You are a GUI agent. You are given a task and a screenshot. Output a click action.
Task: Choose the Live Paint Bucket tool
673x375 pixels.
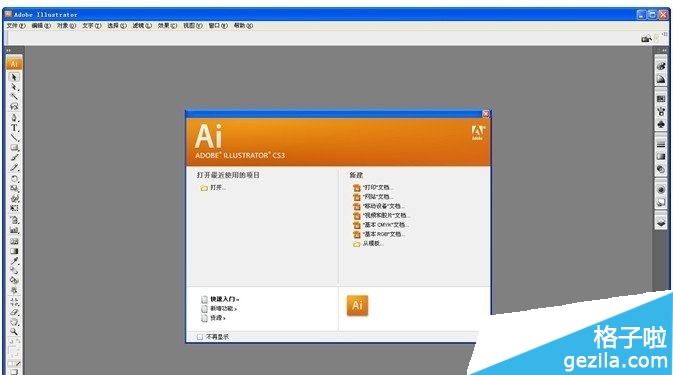14,281
